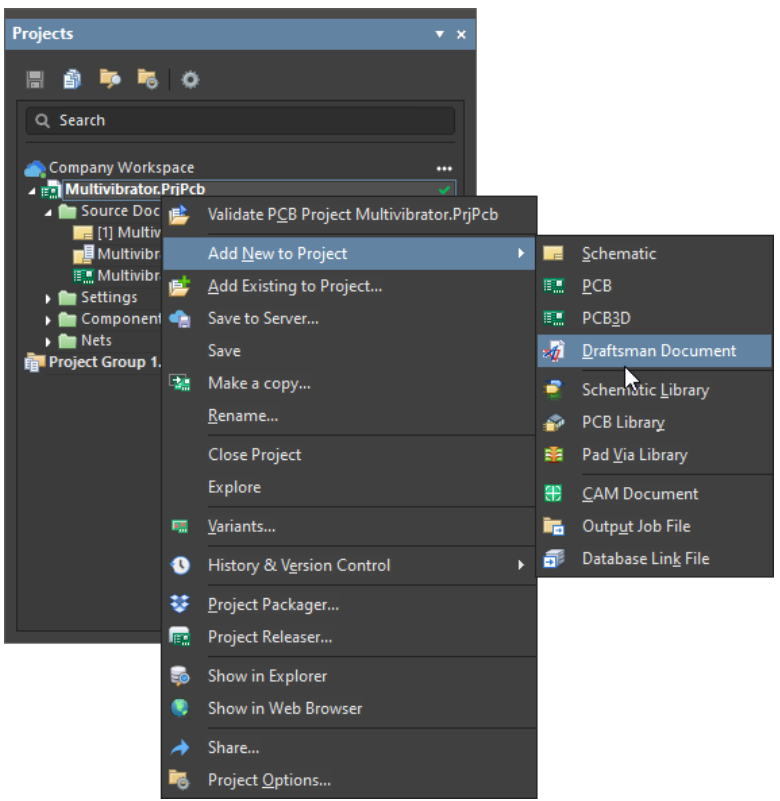780x801 pixels.
Task: Click the Save icon in Projects toolbar
Action: click(x=36, y=79)
